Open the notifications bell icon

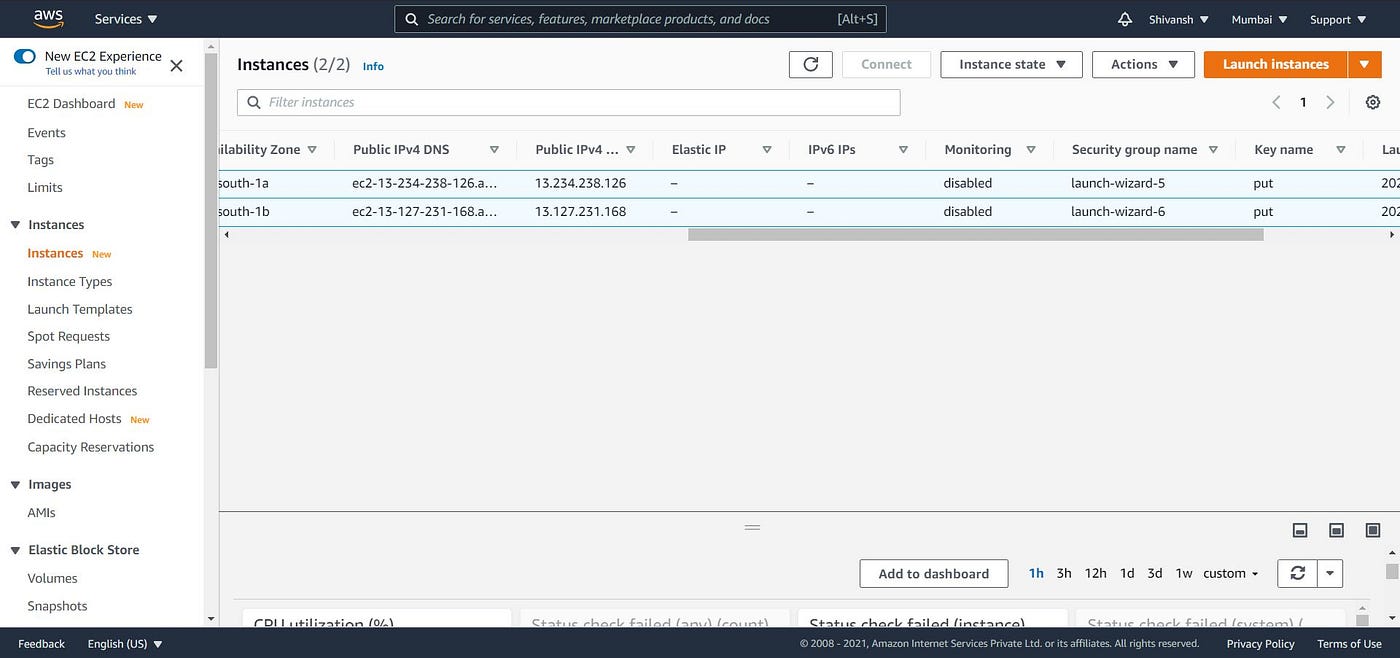pyautogui.click(x=1125, y=19)
